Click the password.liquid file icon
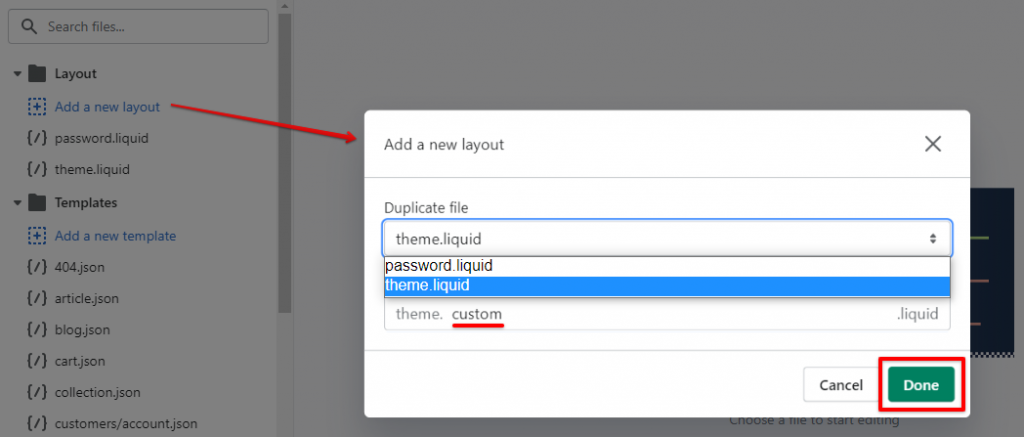1024x437 pixels. point(37,138)
